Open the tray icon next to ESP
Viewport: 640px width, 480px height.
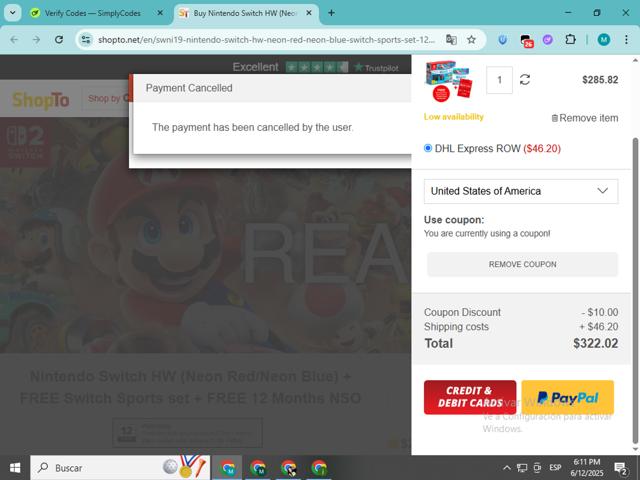pyautogui.click(x=537, y=468)
